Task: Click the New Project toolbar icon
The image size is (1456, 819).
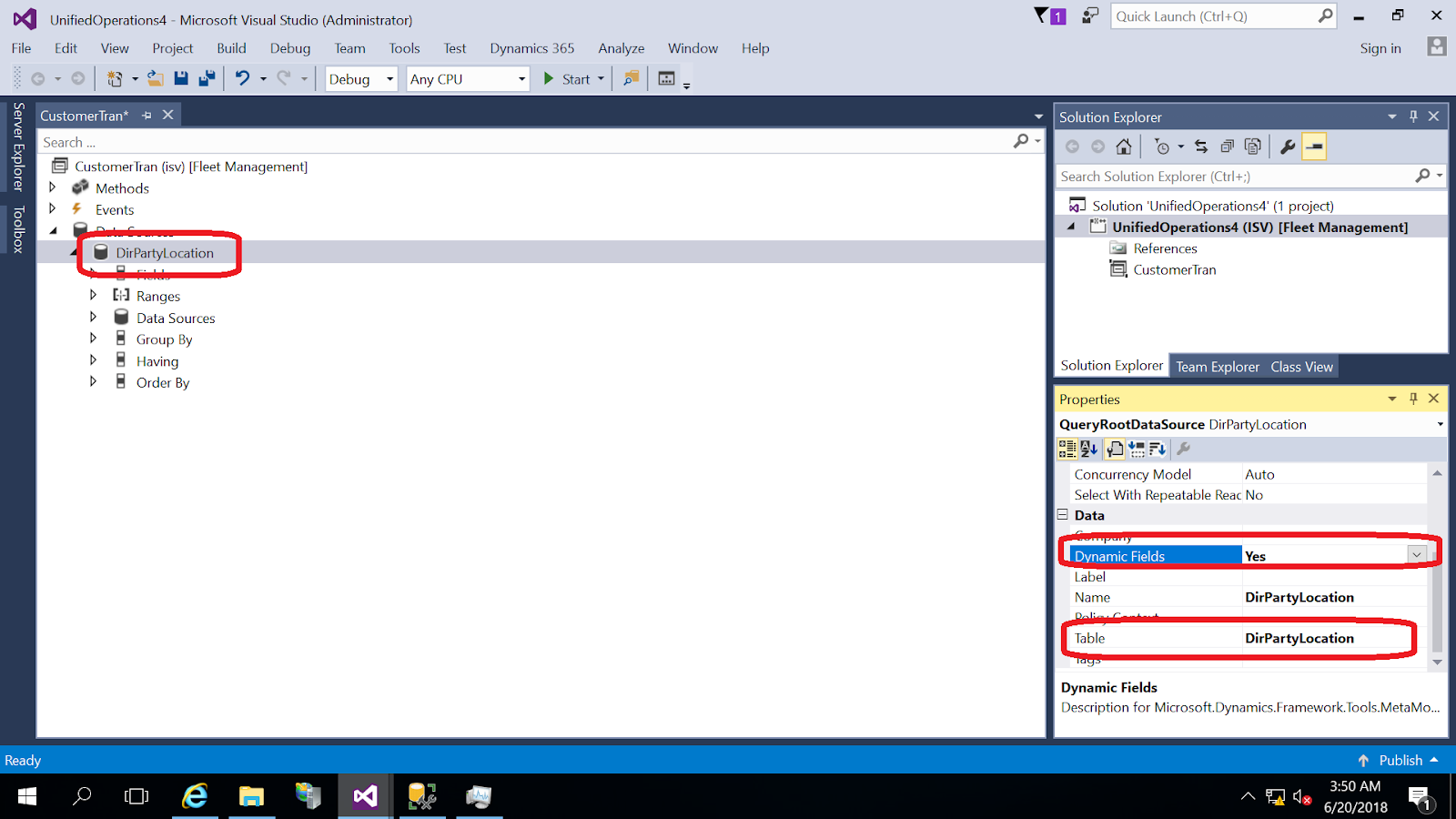Action: [115, 79]
